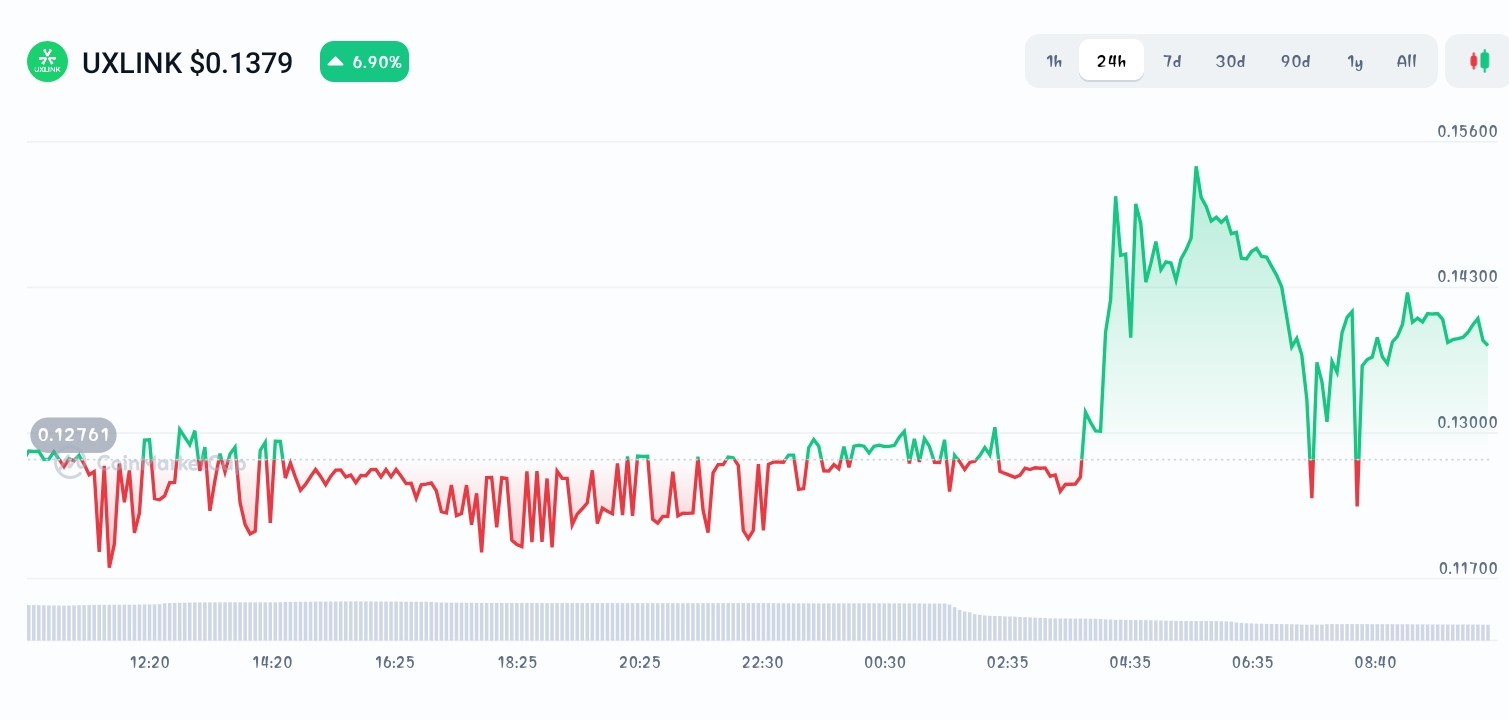Select the 1y time range
Screen dimensions: 1509x720
[1355, 61]
